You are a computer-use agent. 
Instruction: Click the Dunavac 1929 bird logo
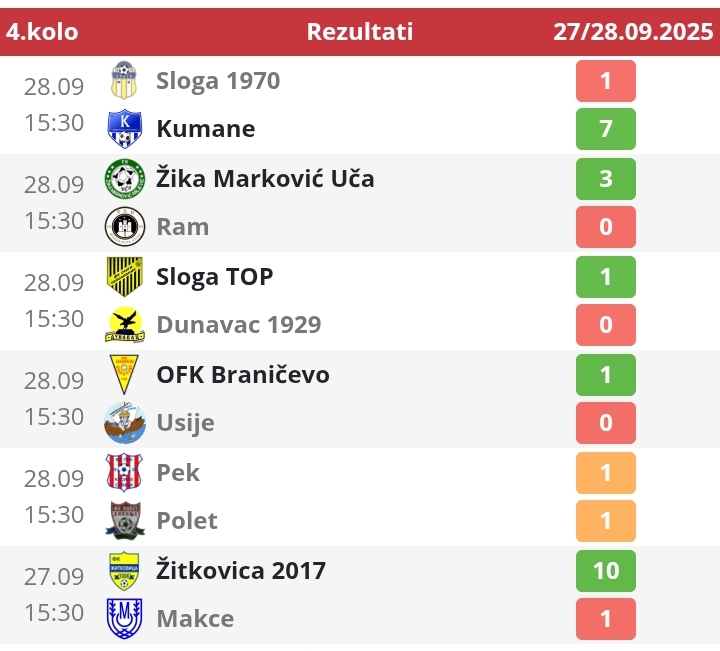(x=125, y=325)
